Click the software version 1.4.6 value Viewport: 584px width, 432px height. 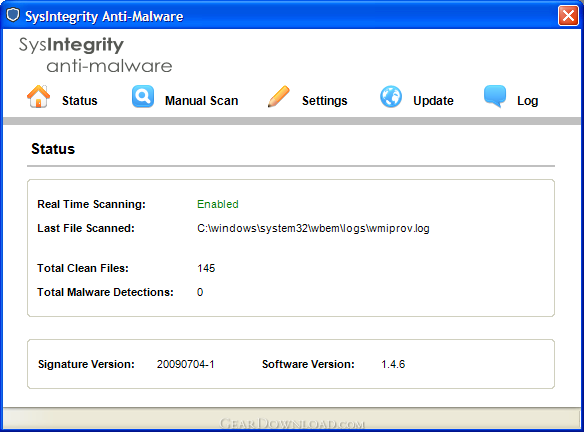393,364
